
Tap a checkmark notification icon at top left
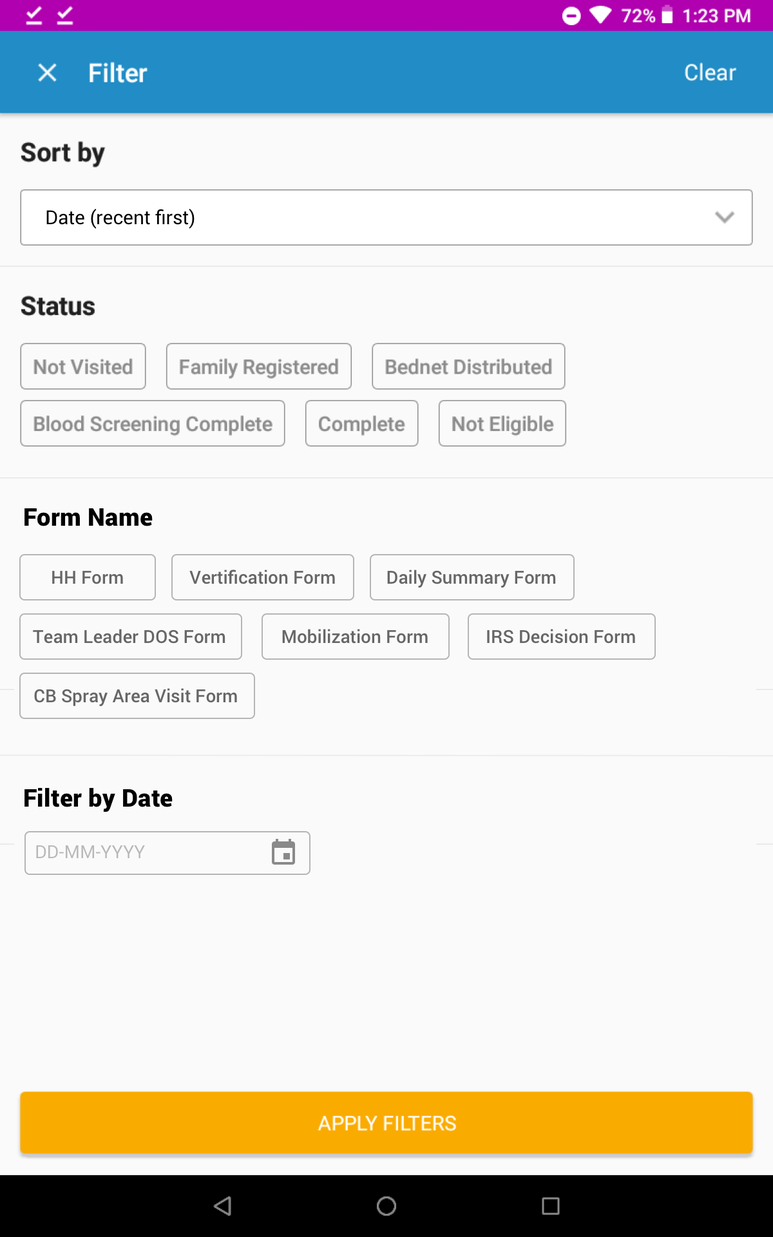(32, 15)
